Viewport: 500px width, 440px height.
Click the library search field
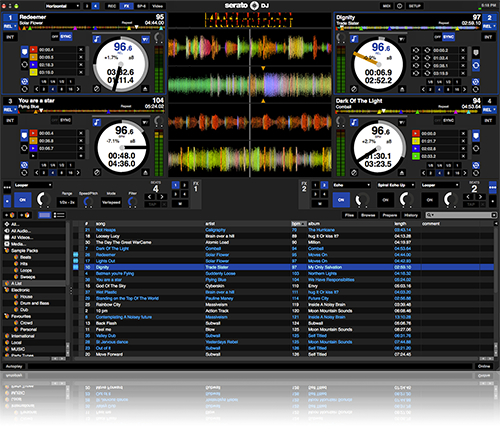pyautogui.click(x=461, y=215)
